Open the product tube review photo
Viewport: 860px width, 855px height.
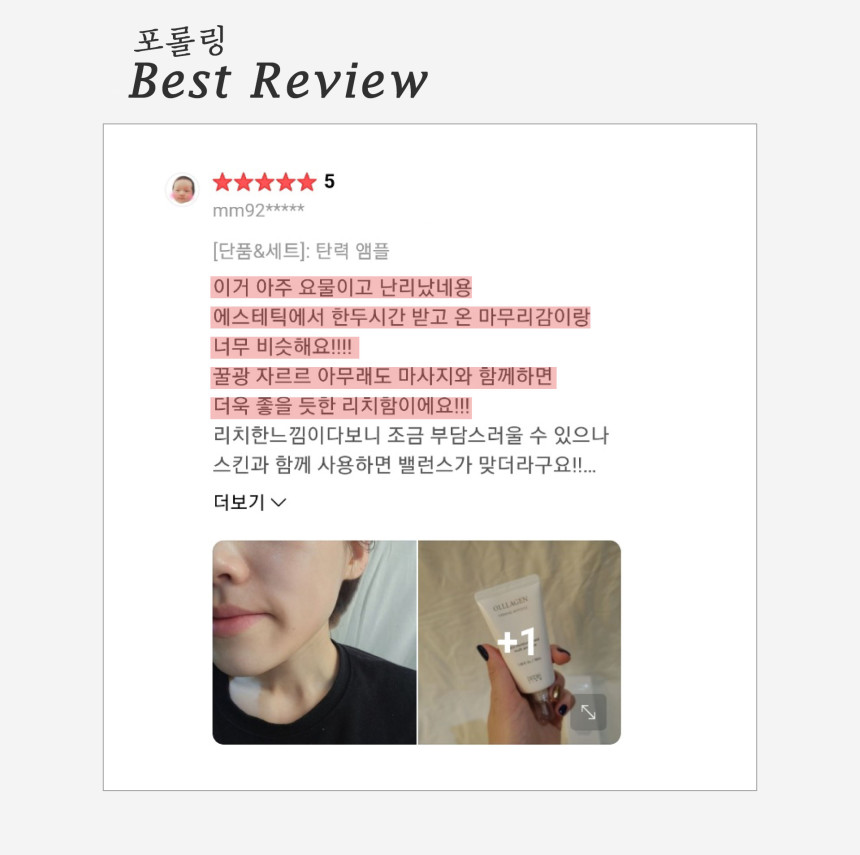pyautogui.click(x=519, y=642)
